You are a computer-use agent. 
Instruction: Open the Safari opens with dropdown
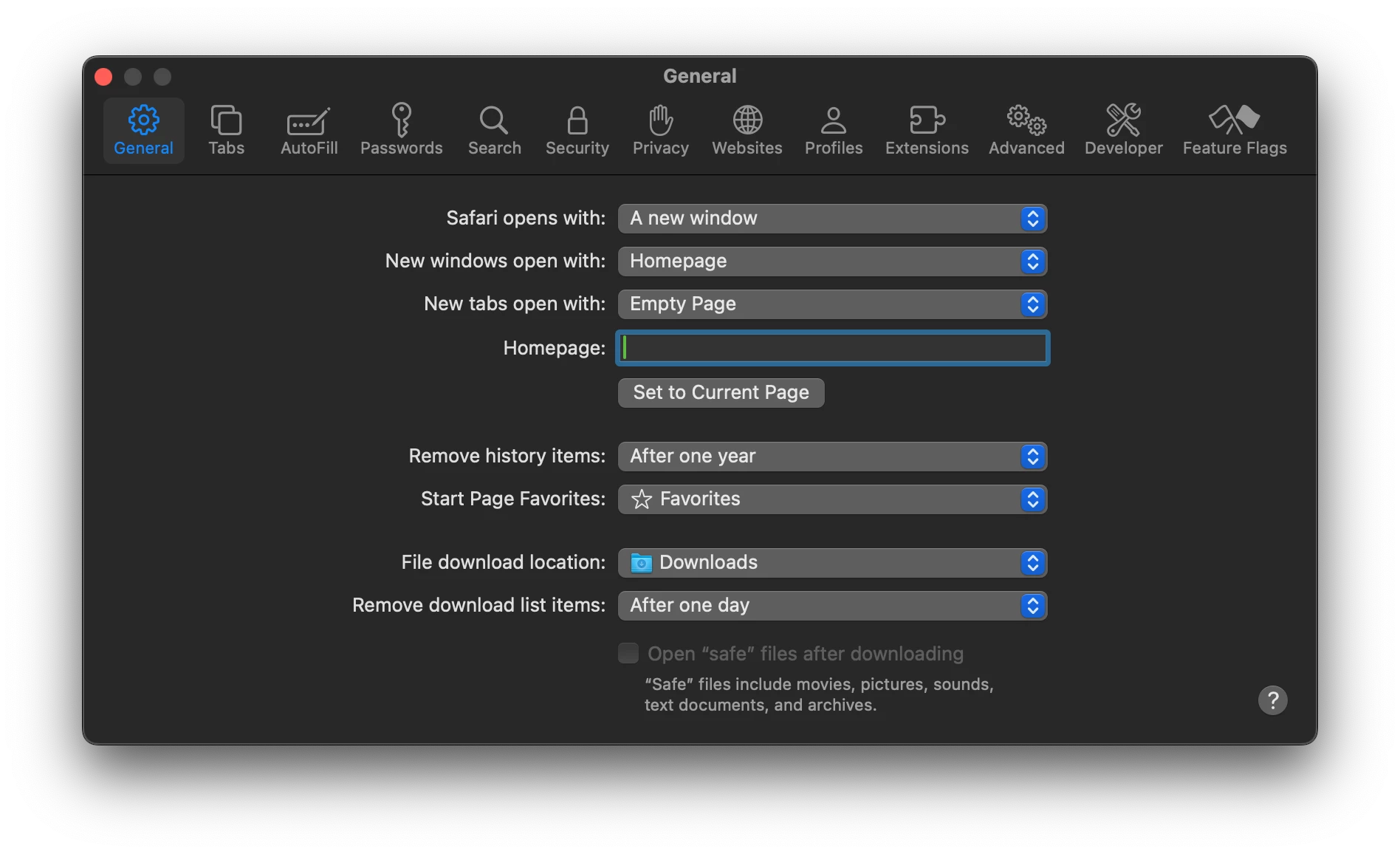[x=832, y=219]
